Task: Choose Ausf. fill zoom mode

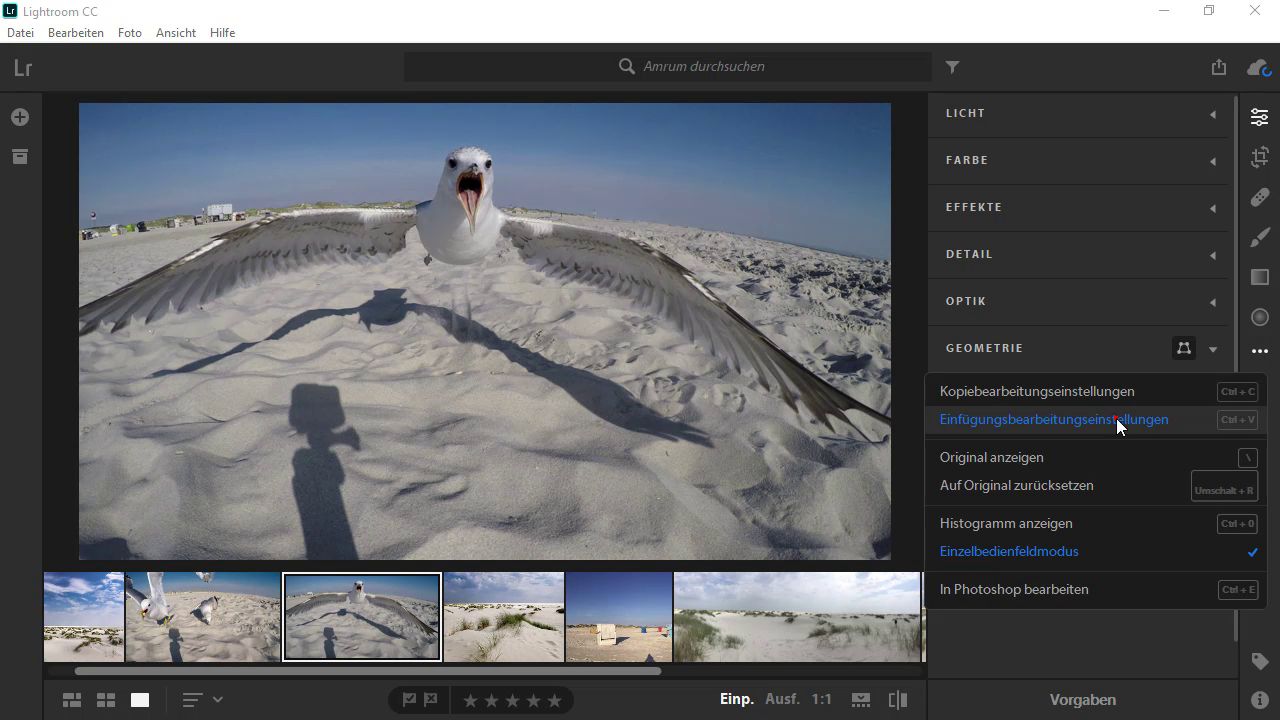Action: click(x=782, y=699)
